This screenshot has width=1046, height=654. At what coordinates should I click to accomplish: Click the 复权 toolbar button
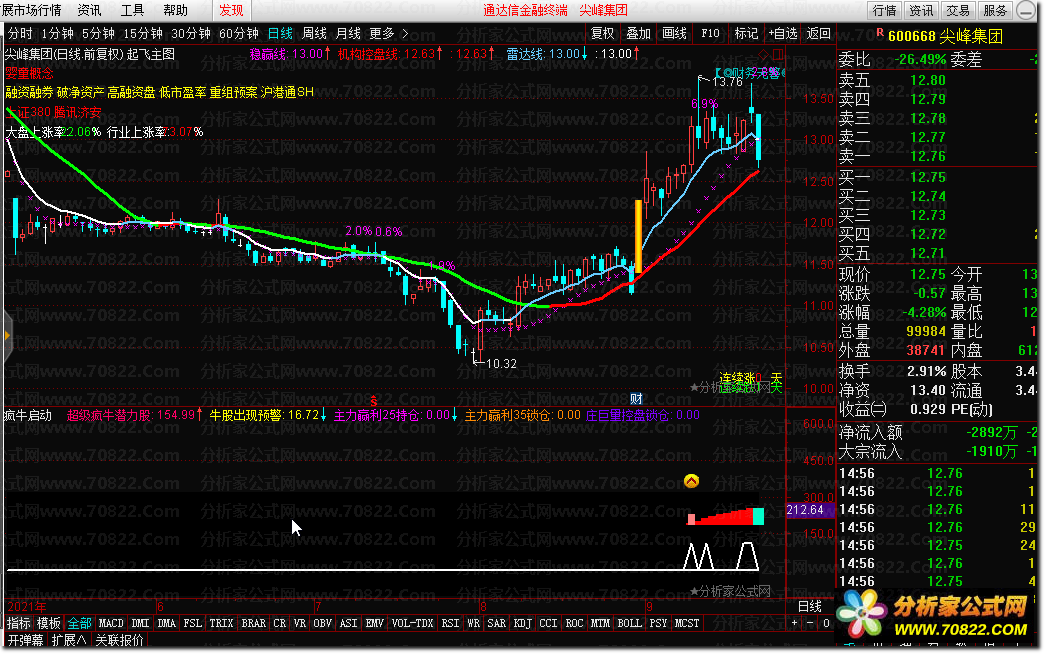pos(602,33)
